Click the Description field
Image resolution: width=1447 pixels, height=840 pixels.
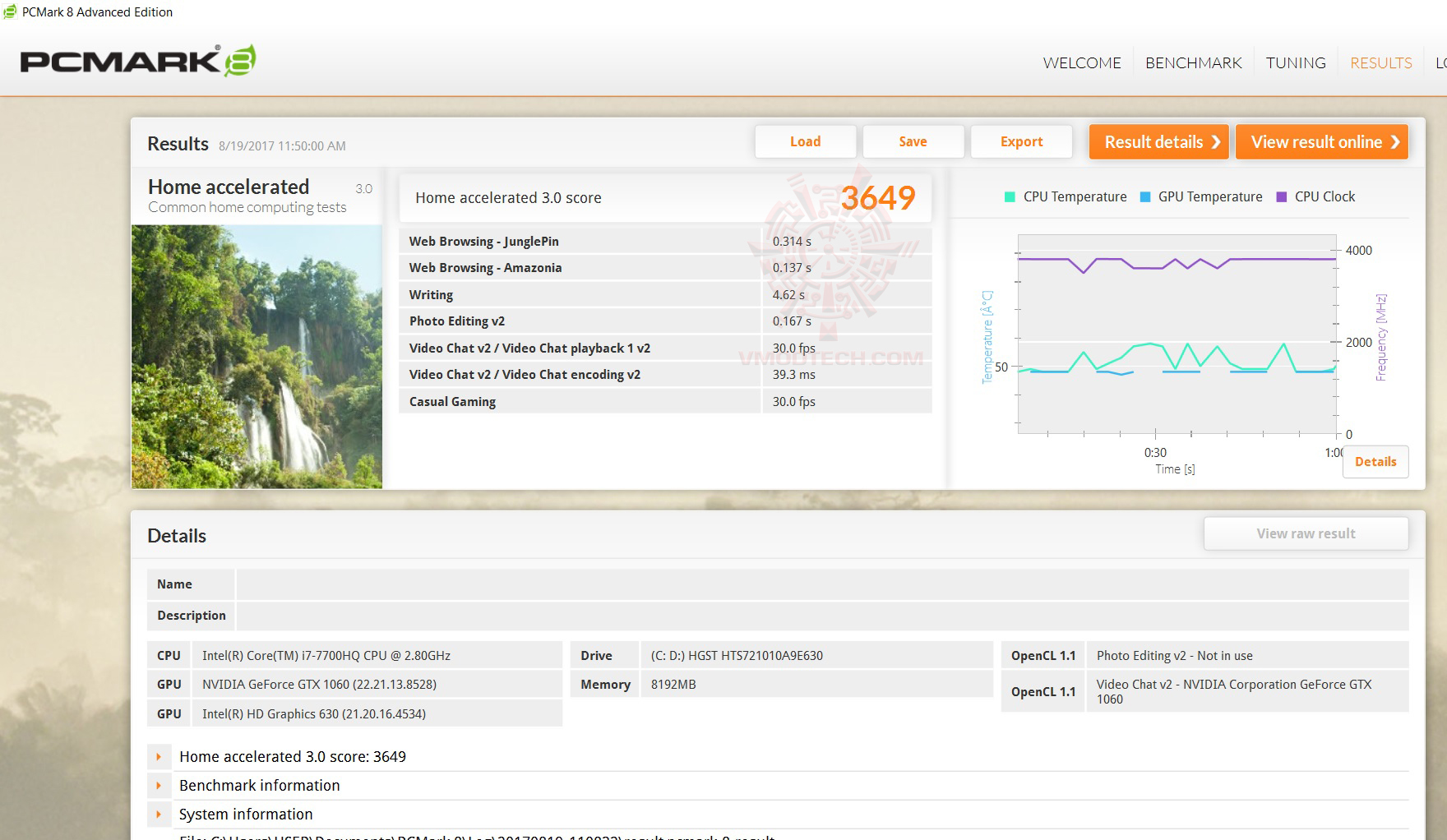pos(822,615)
